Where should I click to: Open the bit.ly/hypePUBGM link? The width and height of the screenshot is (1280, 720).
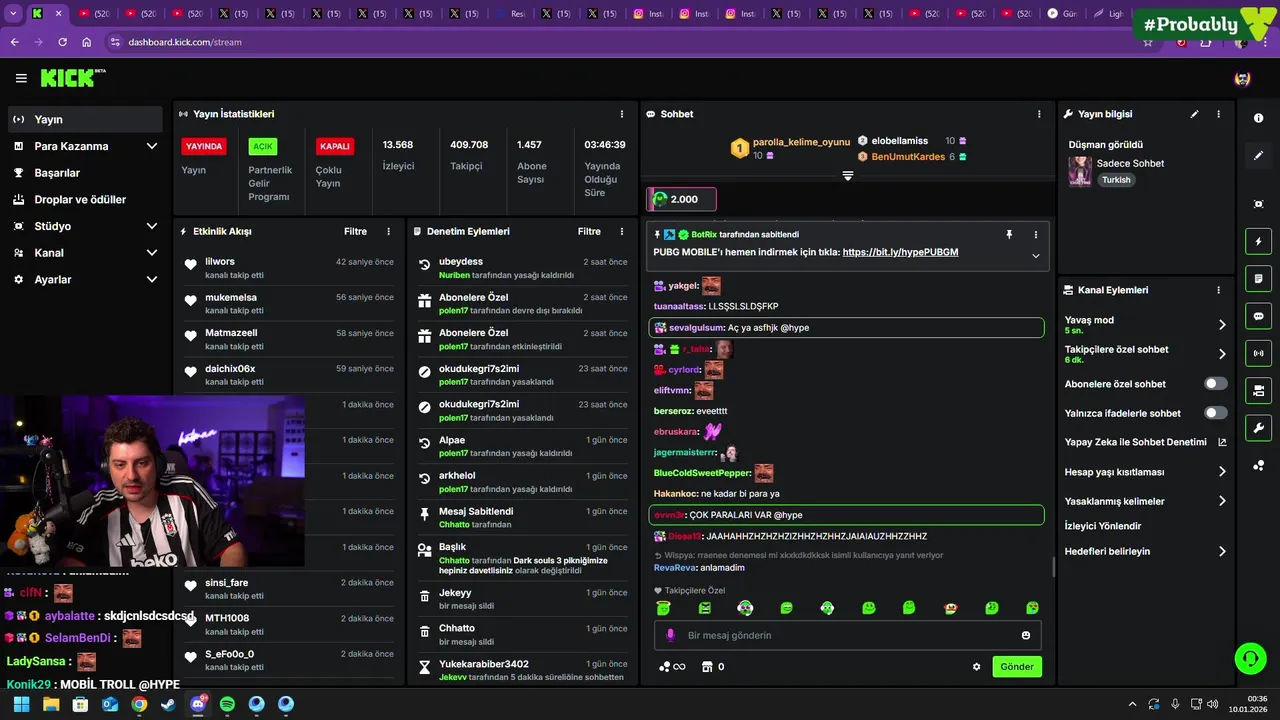900,252
